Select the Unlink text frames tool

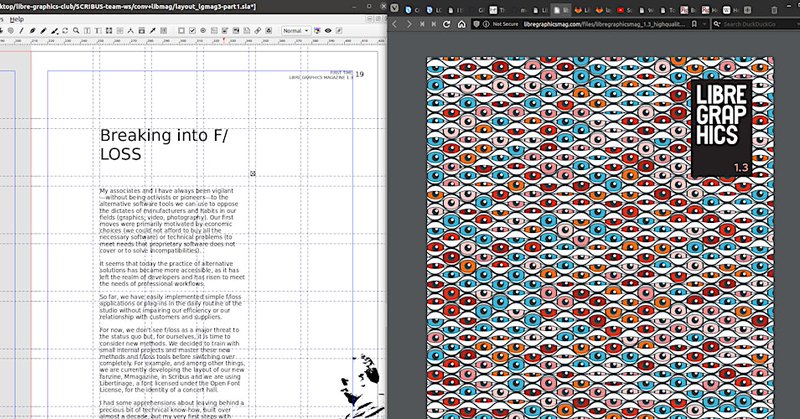pos(120,31)
